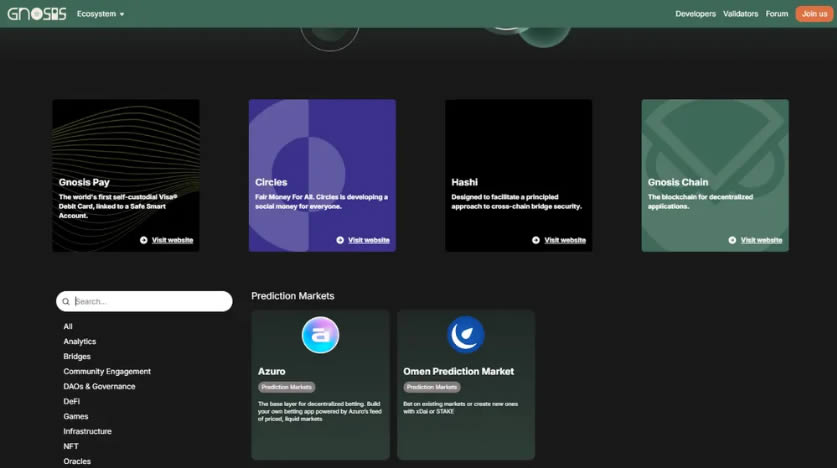Filter by DAOs & Governance category

[x=99, y=387]
